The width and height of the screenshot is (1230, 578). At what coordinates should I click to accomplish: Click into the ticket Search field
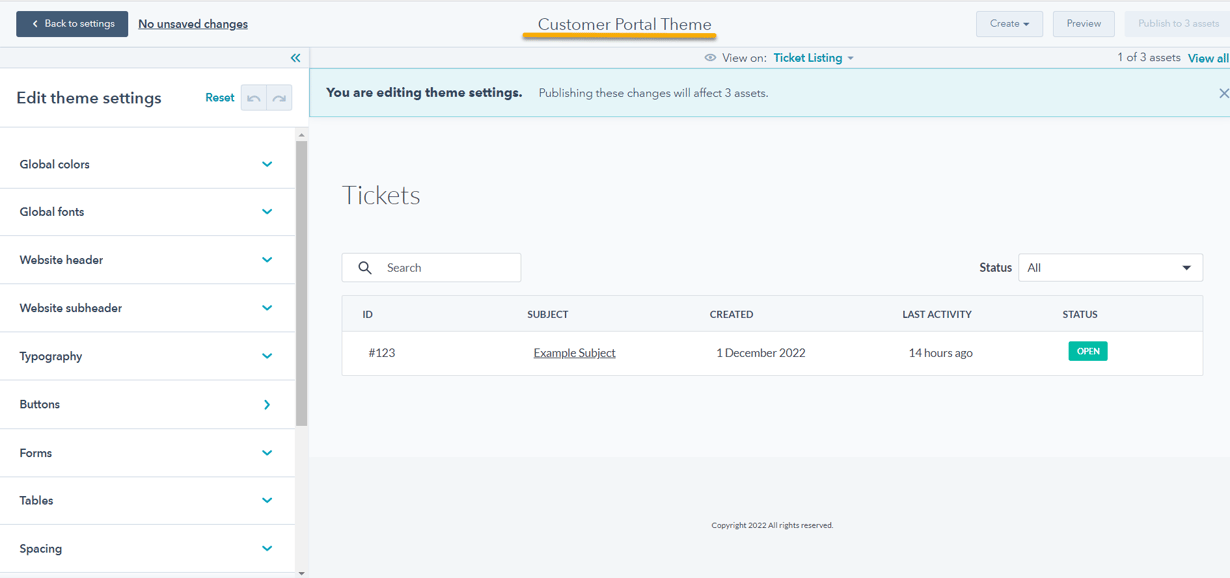tap(431, 268)
